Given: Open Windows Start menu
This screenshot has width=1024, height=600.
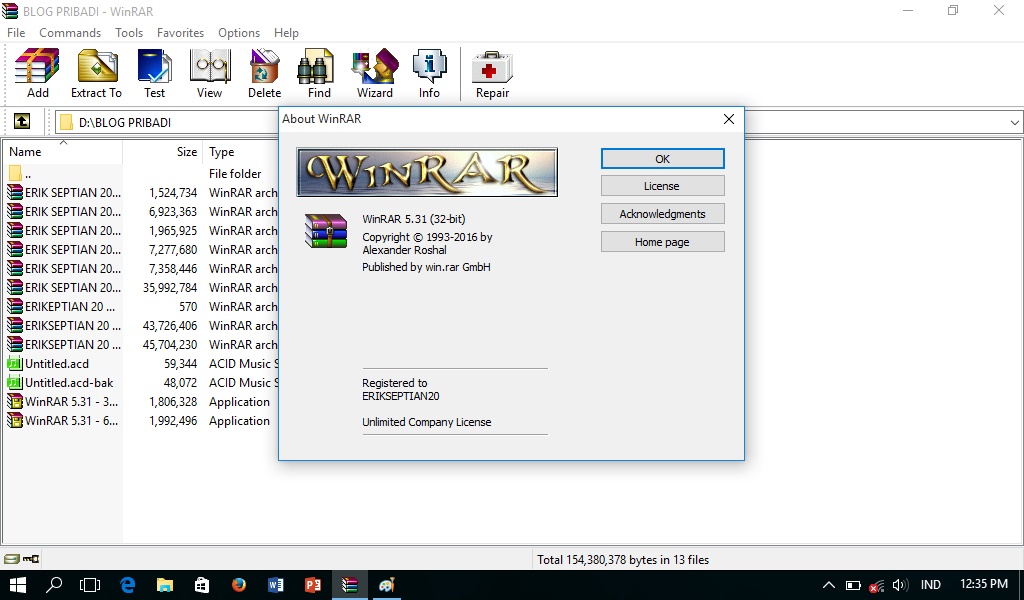Looking at the screenshot, I should point(18,585).
